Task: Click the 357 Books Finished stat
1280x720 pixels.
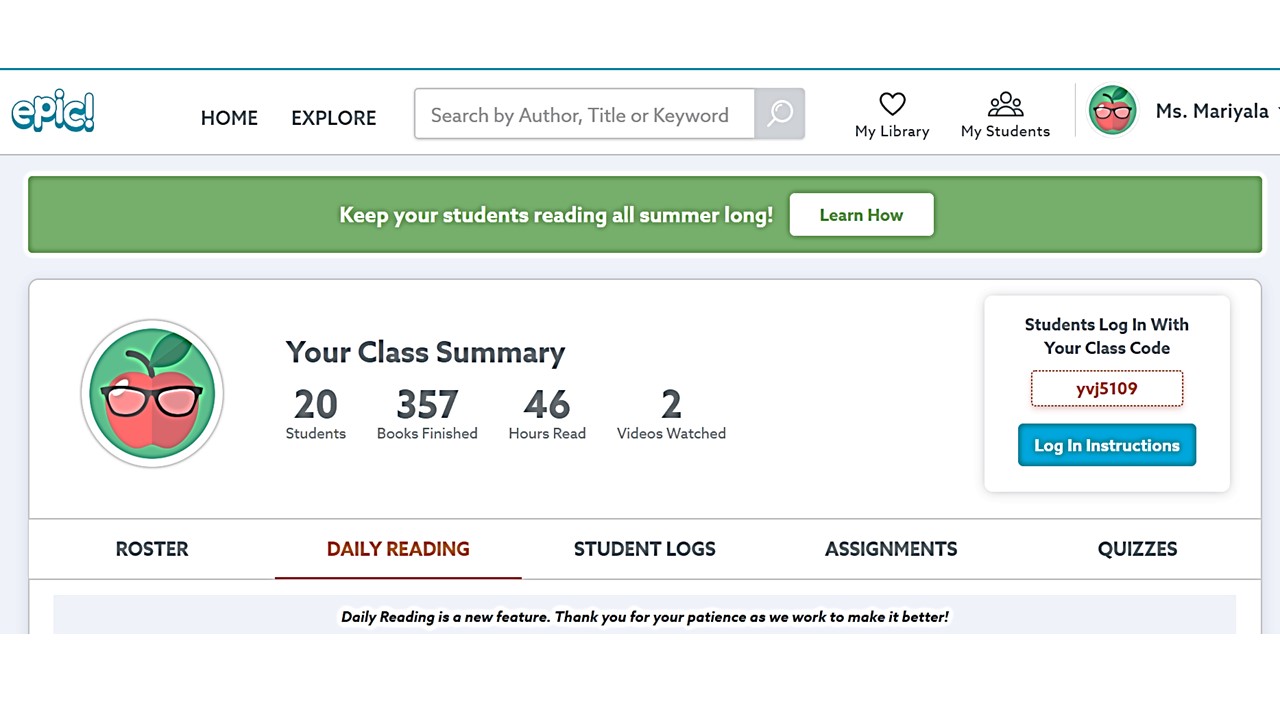Action: coord(427,414)
